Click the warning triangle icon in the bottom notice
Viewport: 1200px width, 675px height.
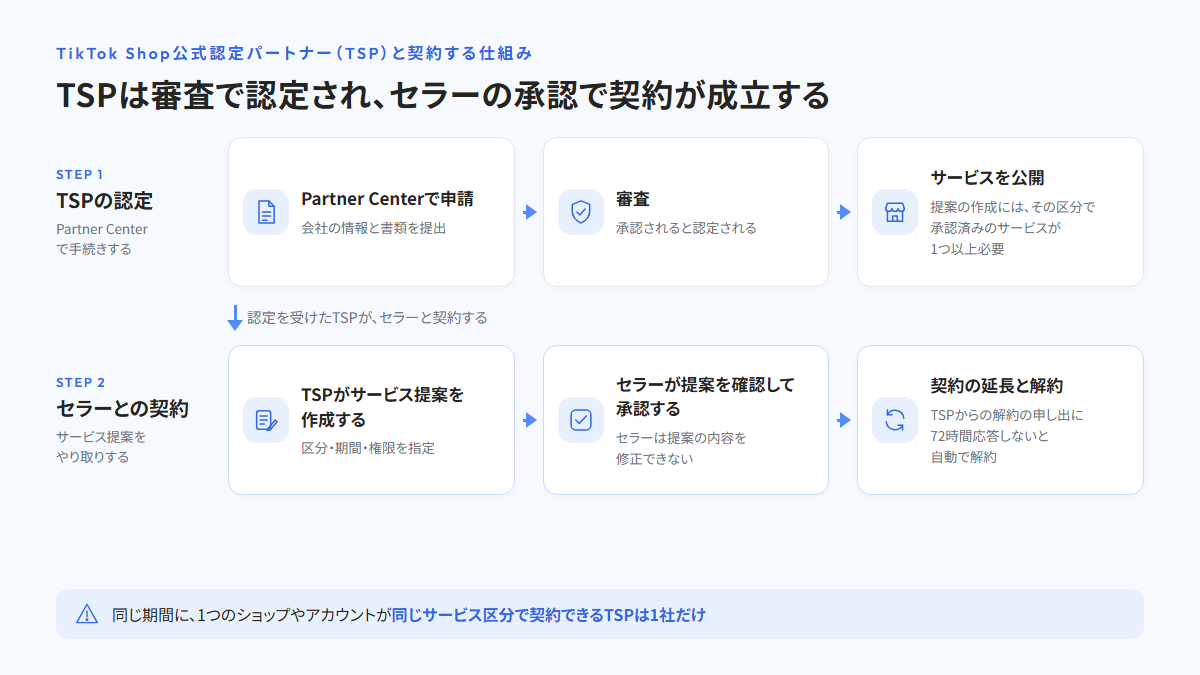point(87,614)
